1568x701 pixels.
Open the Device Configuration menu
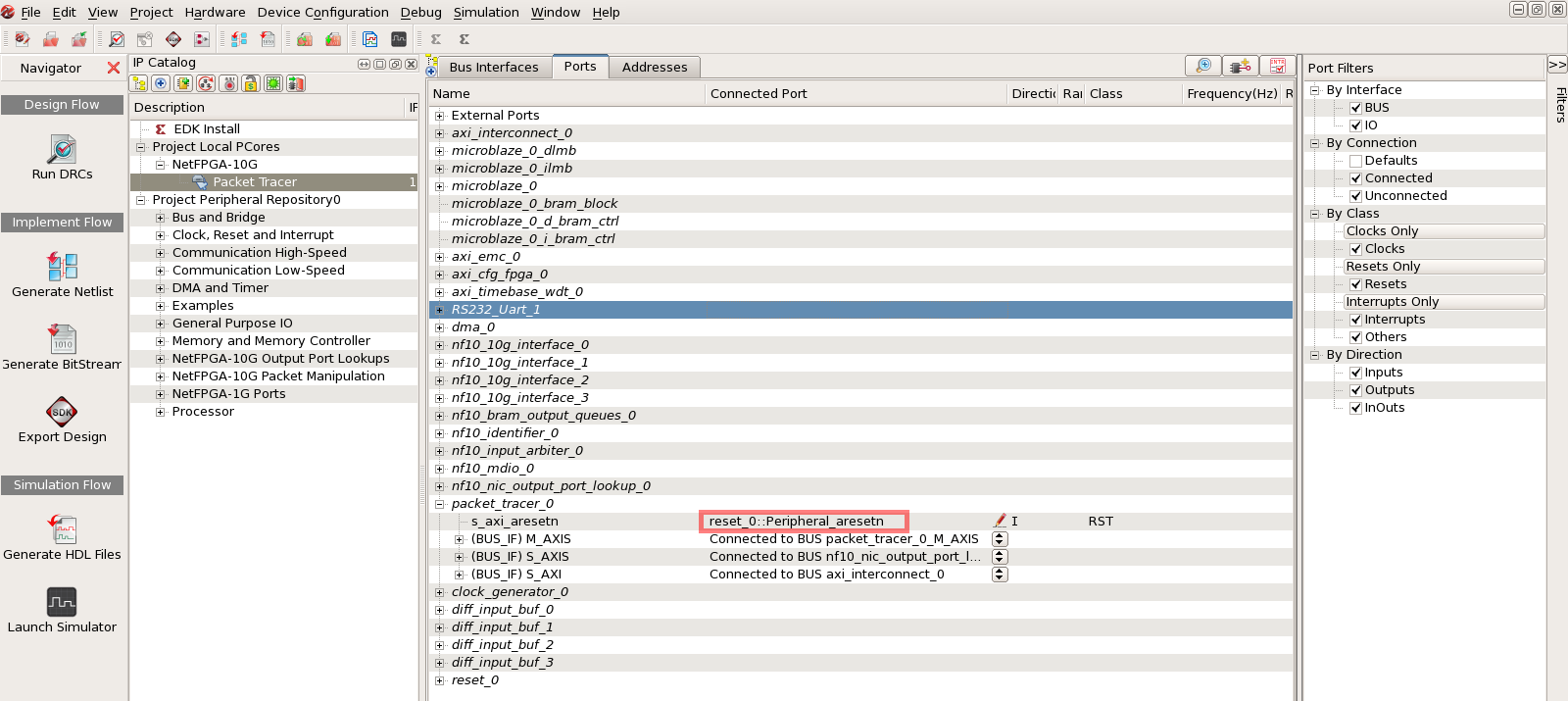tap(322, 13)
